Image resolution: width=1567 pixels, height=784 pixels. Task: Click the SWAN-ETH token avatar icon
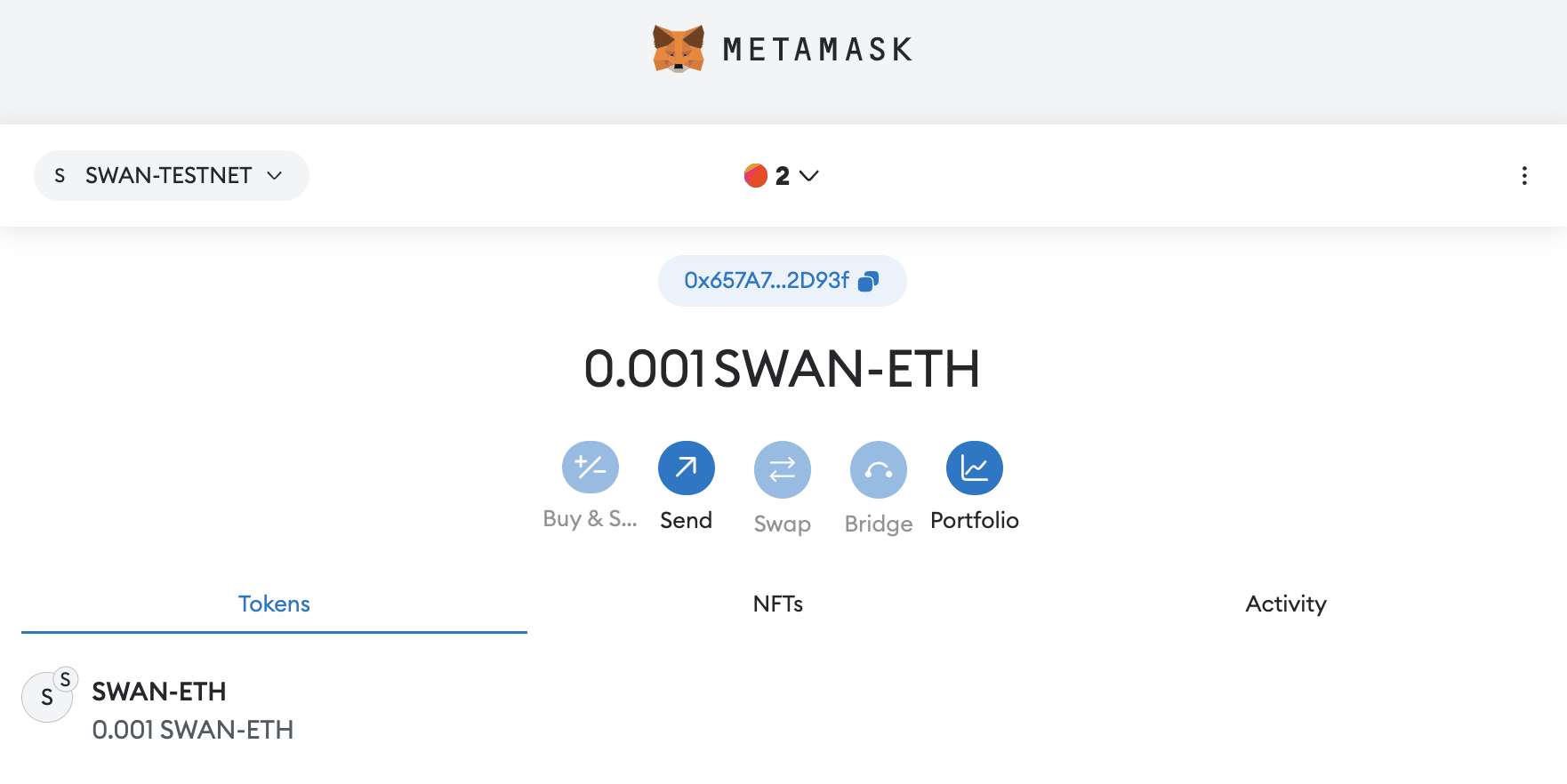(x=47, y=698)
